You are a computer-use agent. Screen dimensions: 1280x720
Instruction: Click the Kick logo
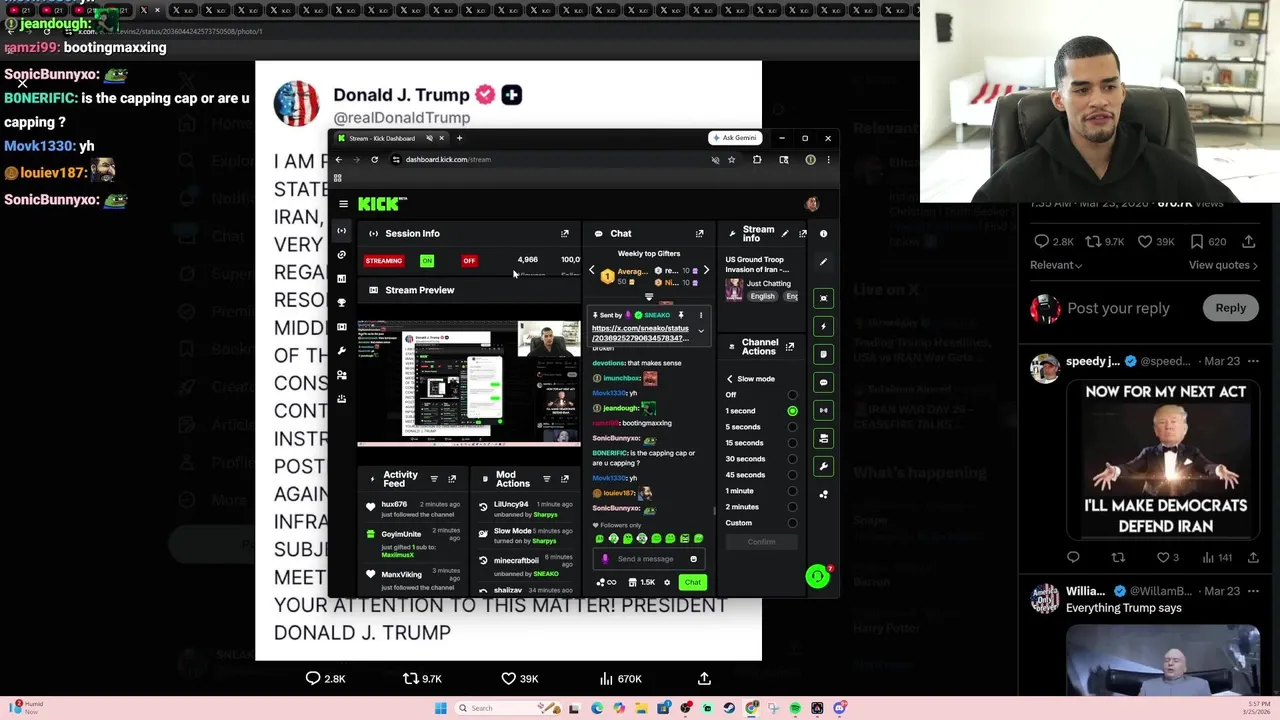coord(382,204)
